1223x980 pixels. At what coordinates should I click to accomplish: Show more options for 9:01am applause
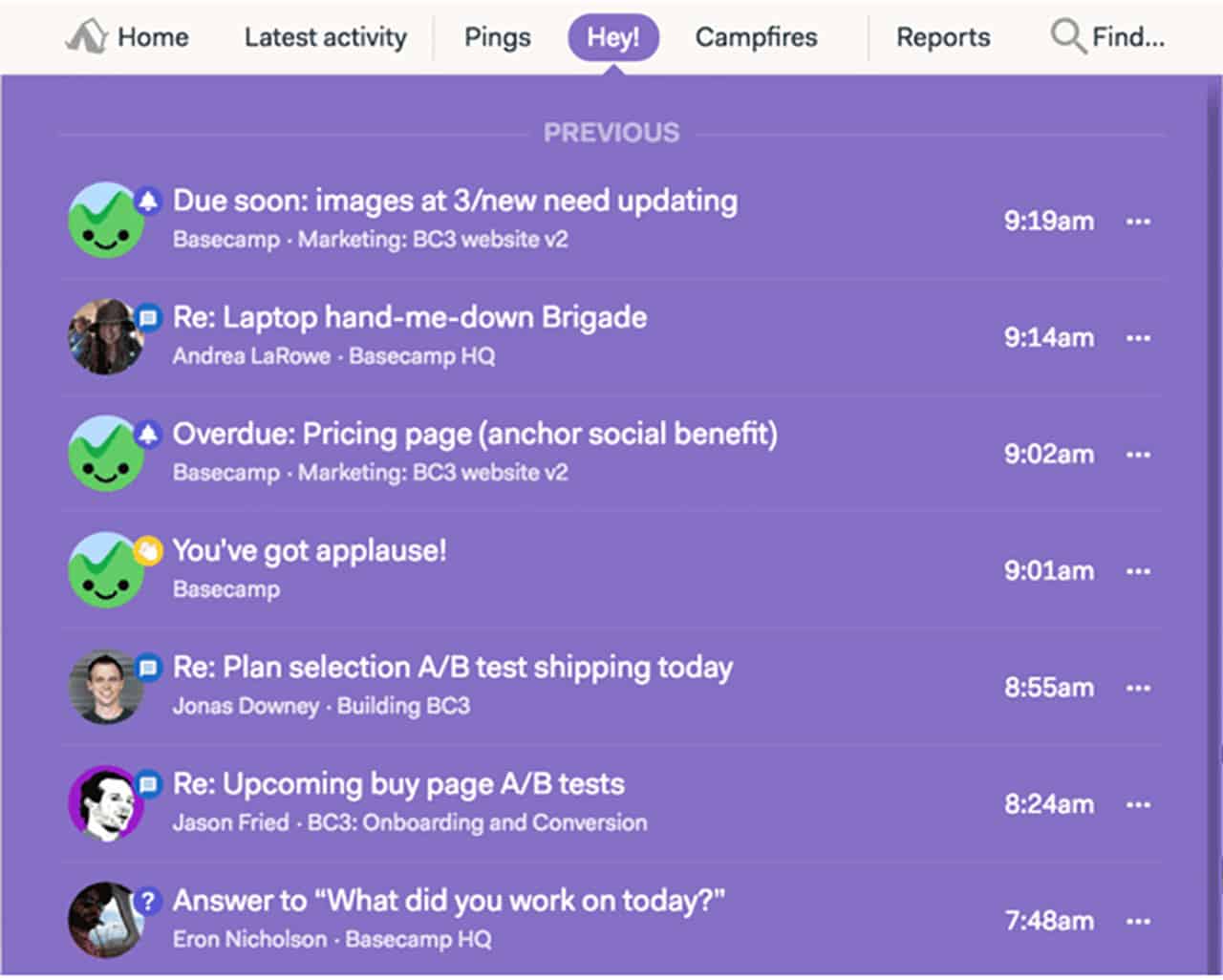[1138, 571]
